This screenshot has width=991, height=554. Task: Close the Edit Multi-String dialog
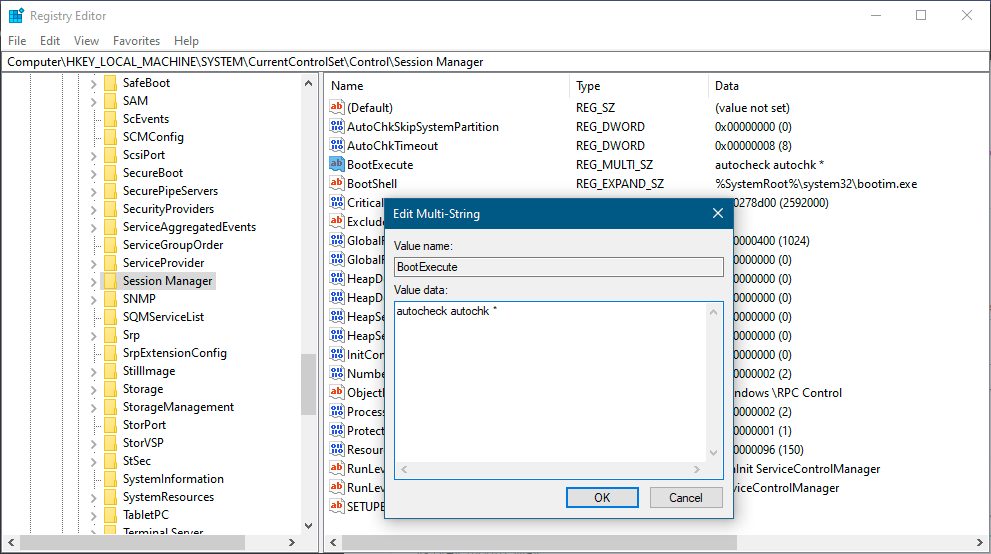pos(717,213)
